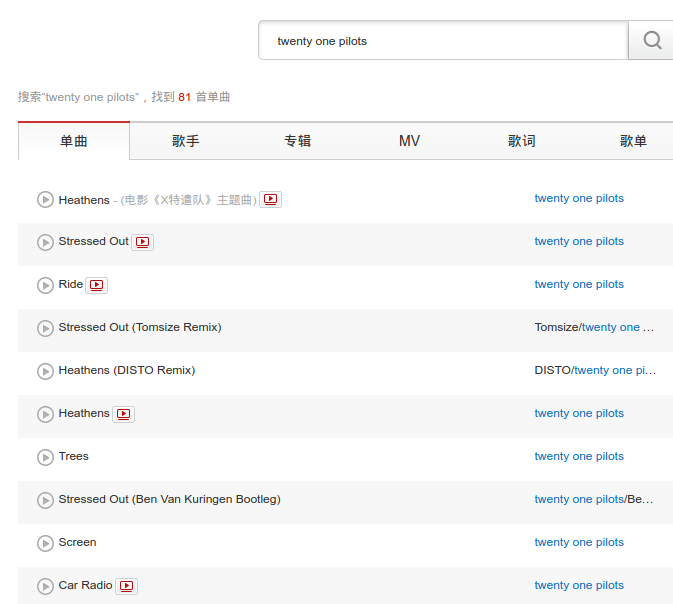
Task: Focus the search box containing twenty one pilots
Action: 443,40
